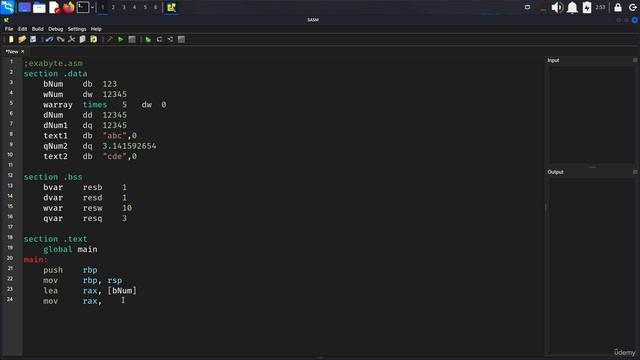Viewport: 640px width, 360px height.
Task: Click the log out icon
Action: pyautogui.click(x=633, y=7)
